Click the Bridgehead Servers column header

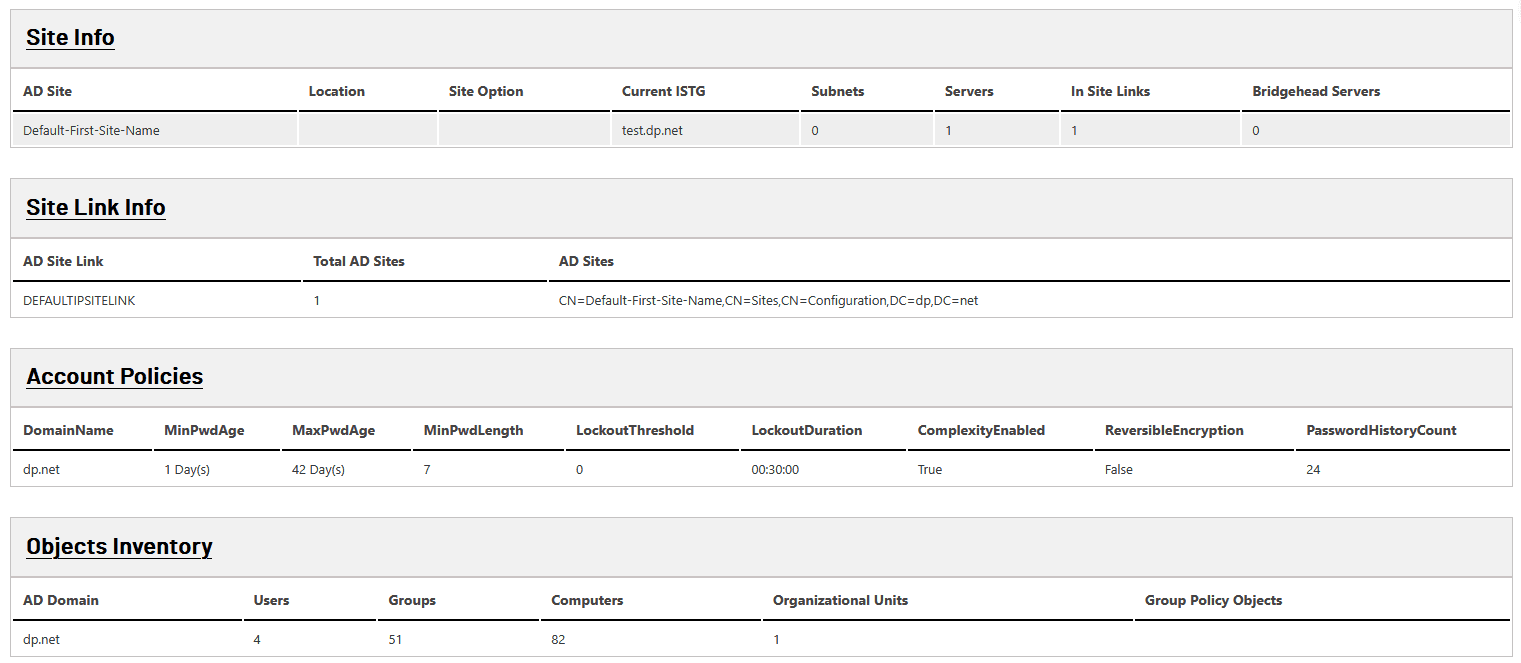click(x=1315, y=91)
